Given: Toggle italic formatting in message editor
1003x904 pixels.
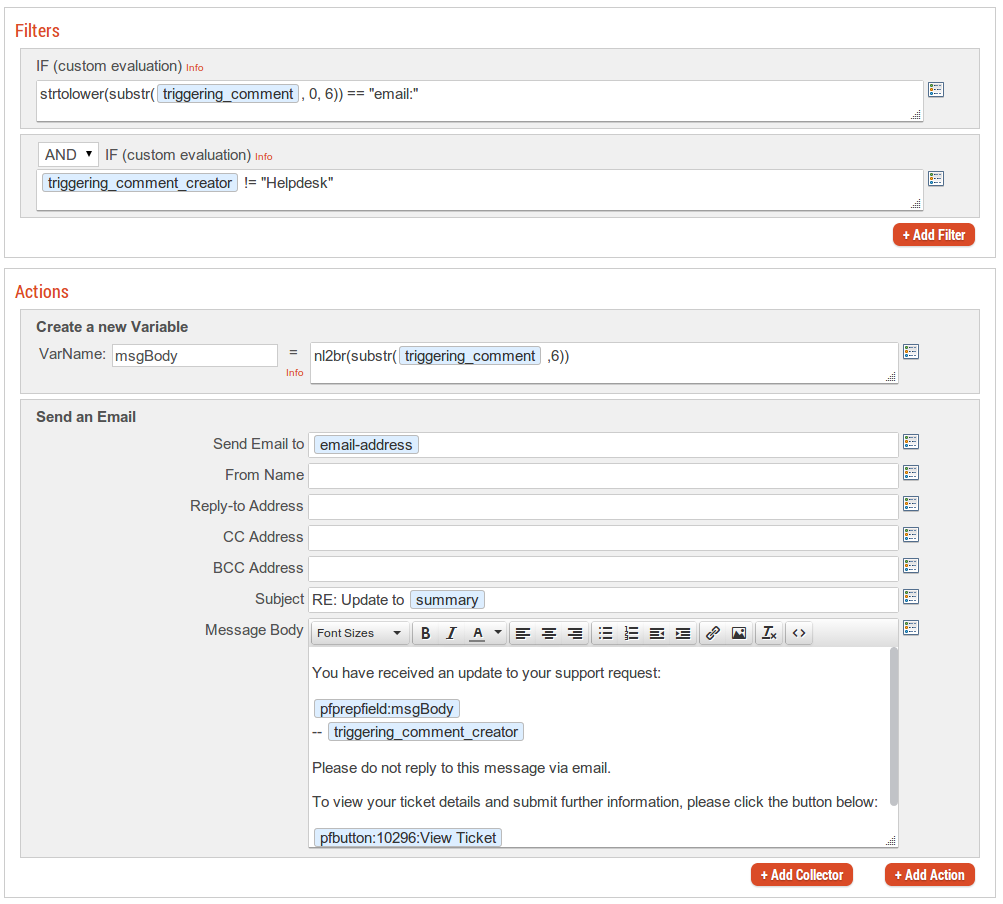Looking at the screenshot, I should tap(451, 633).
